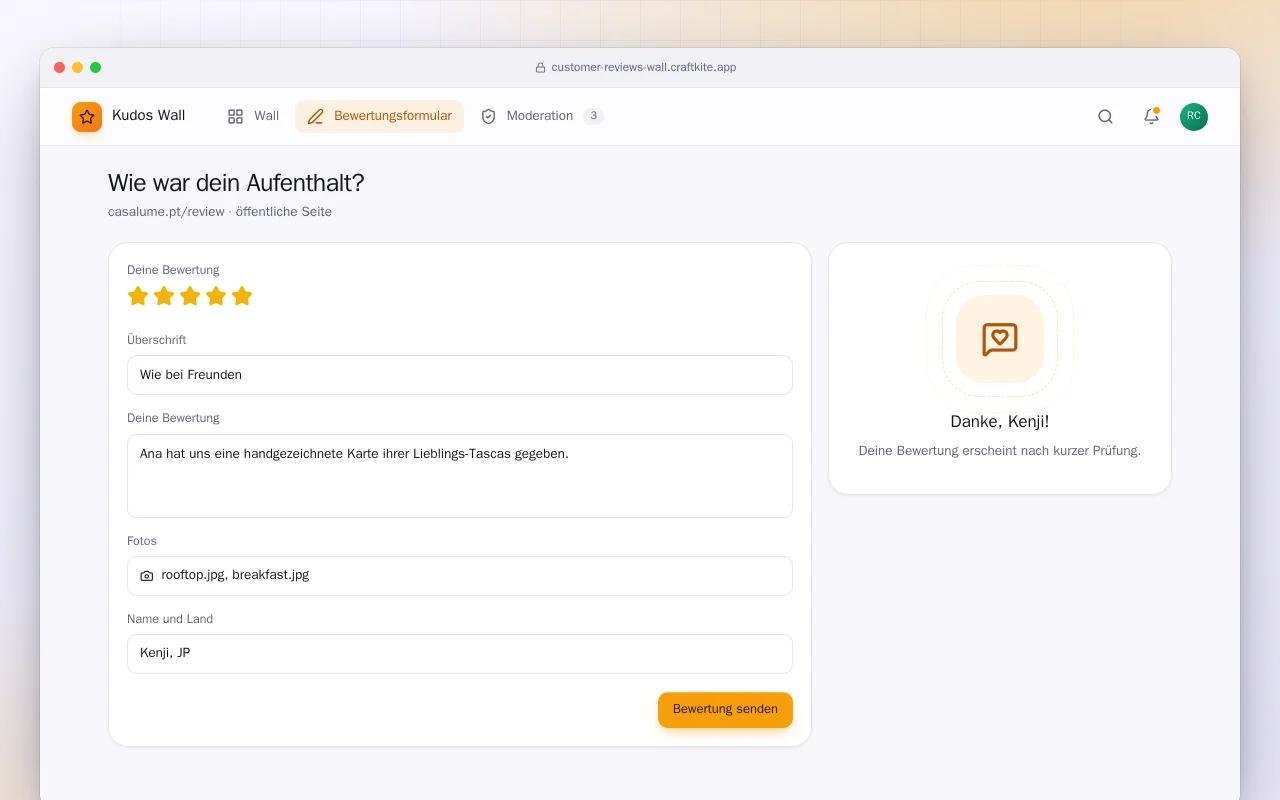Click the Moderation count badge 3
Image resolution: width=1280 pixels, height=800 pixels.
[x=594, y=116]
